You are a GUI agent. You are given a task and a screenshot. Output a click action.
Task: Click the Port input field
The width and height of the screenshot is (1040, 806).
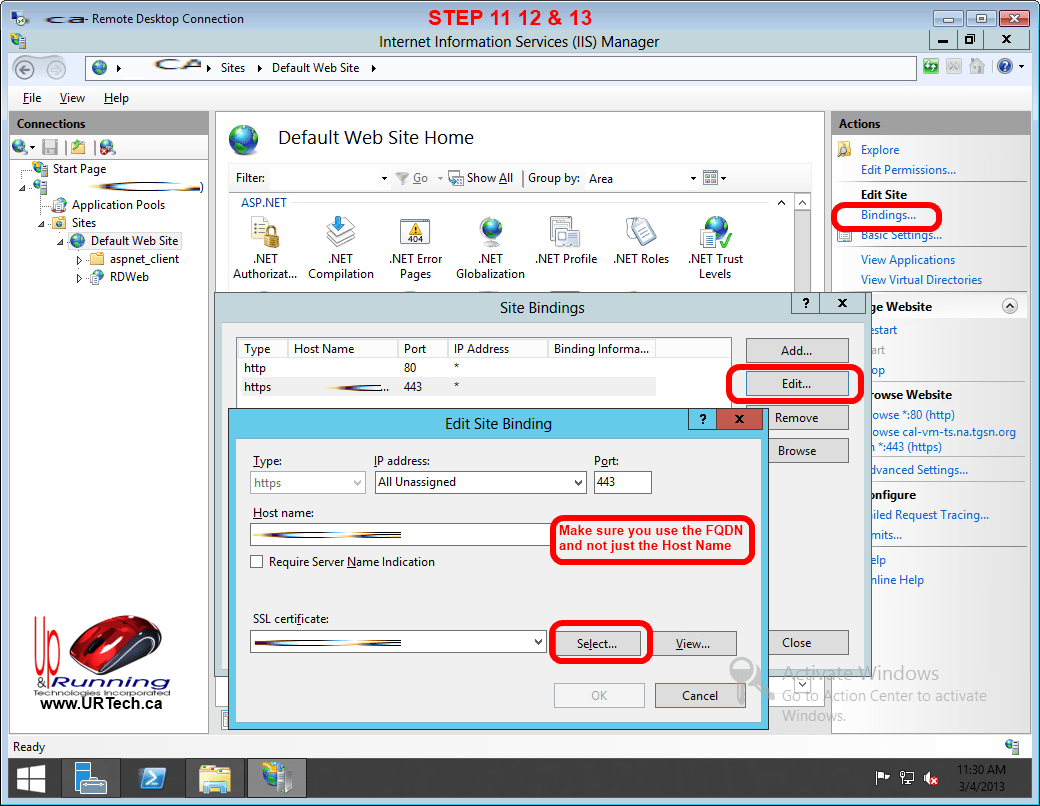(x=622, y=482)
